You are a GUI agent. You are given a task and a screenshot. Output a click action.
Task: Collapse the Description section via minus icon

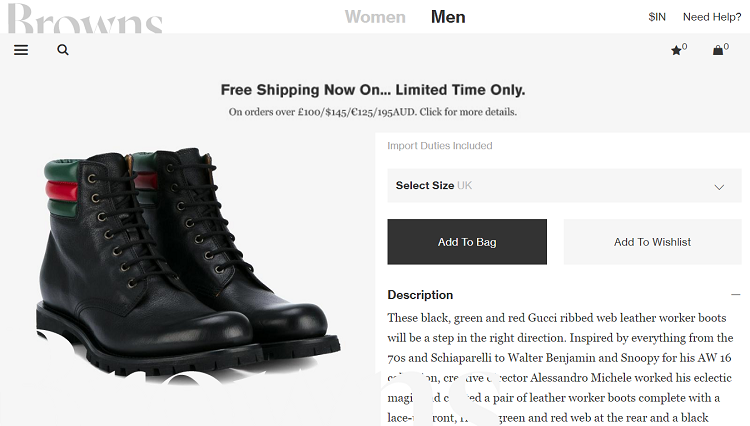(x=735, y=295)
